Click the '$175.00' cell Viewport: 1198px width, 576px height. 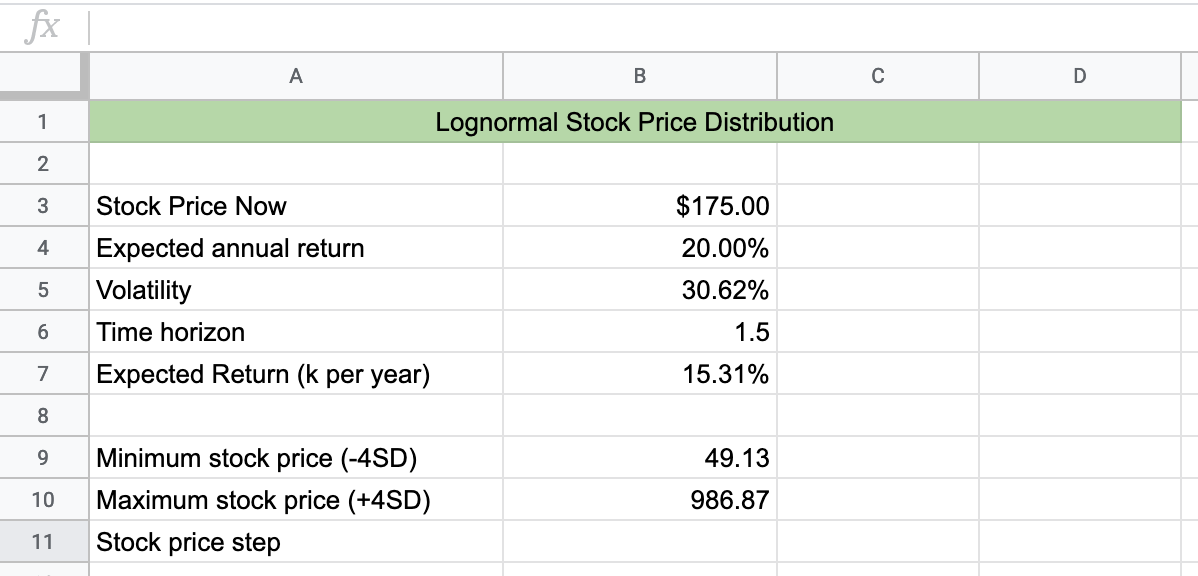pyautogui.click(x=639, y=205)
